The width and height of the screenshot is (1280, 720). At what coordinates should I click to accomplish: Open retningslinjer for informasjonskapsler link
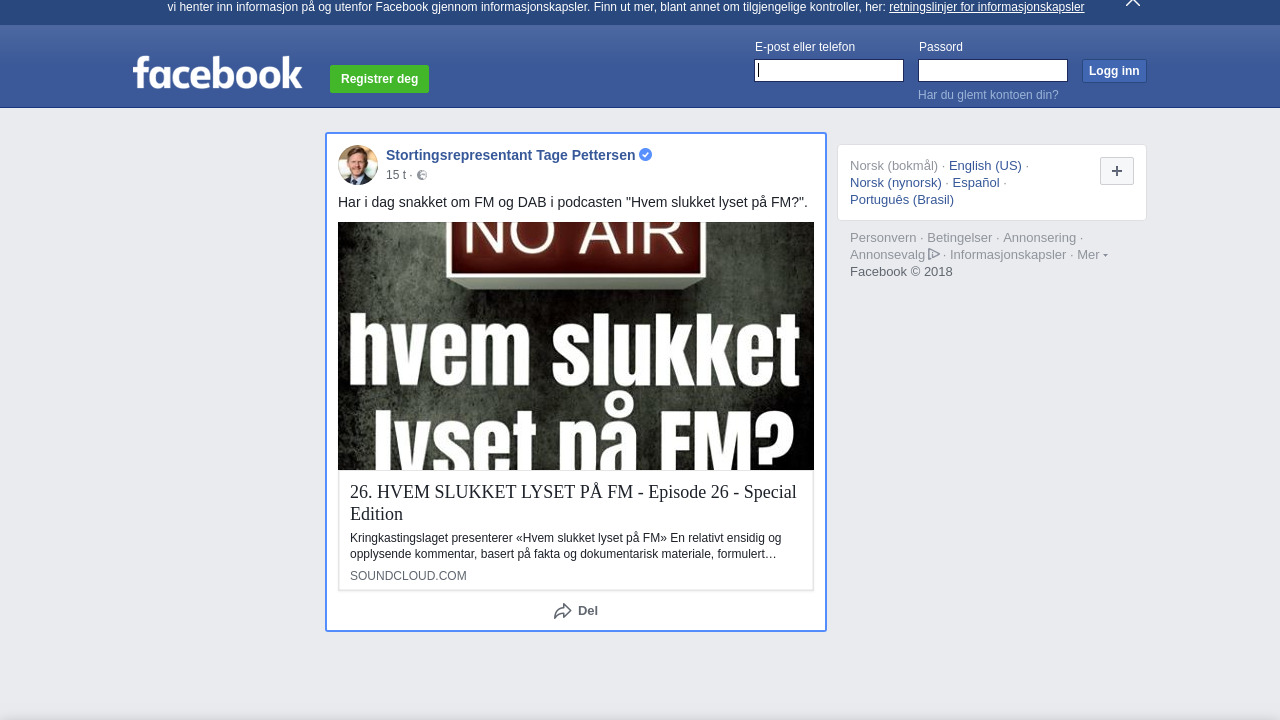pos(986,7)
